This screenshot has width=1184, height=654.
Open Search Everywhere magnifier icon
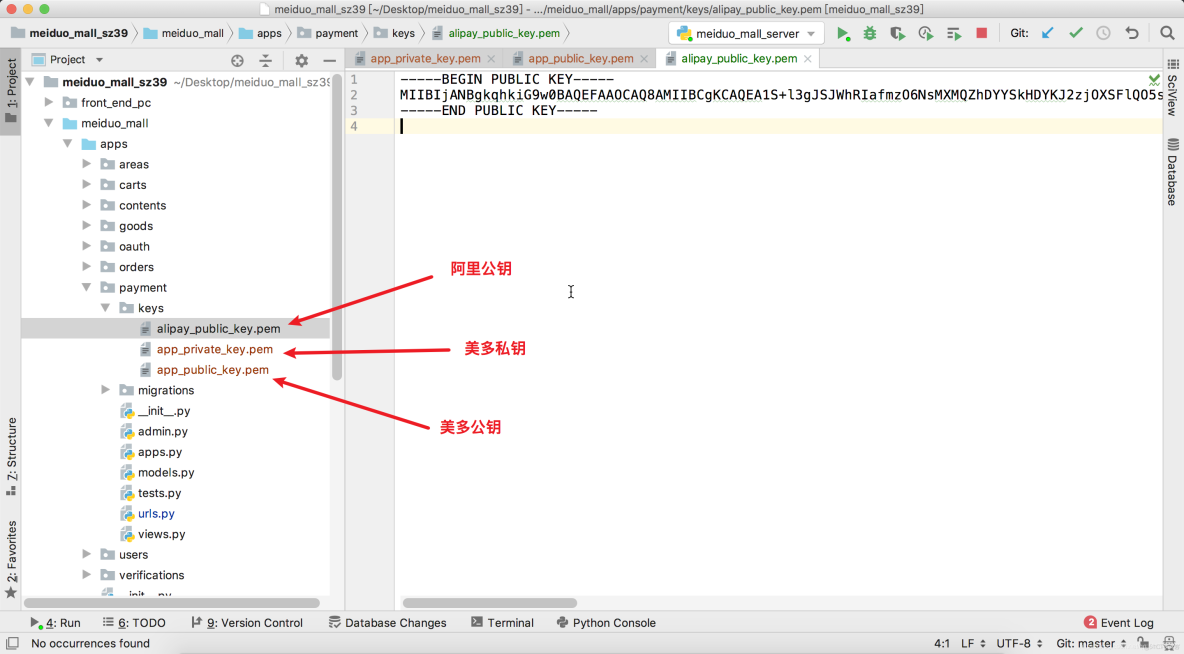pos(1167,33)
